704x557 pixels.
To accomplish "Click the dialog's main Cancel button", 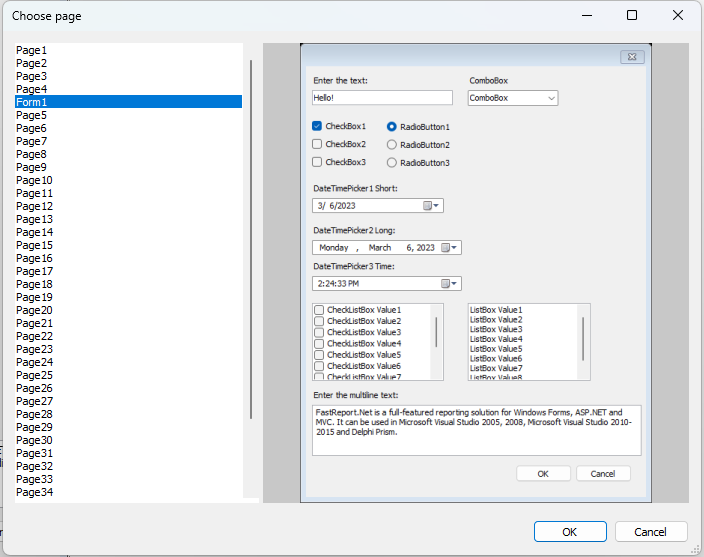I will coord(651,532).
